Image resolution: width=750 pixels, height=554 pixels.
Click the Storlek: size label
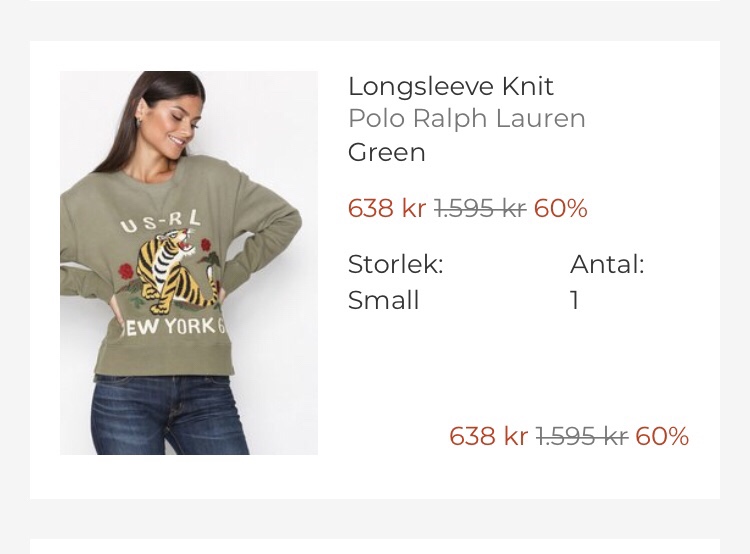click(396, 264)
